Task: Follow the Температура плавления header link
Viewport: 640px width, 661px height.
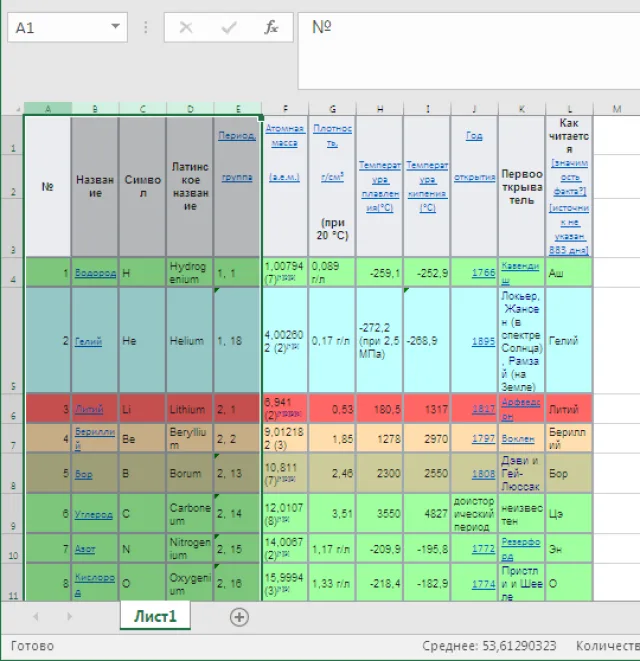Action: [380, 186]
